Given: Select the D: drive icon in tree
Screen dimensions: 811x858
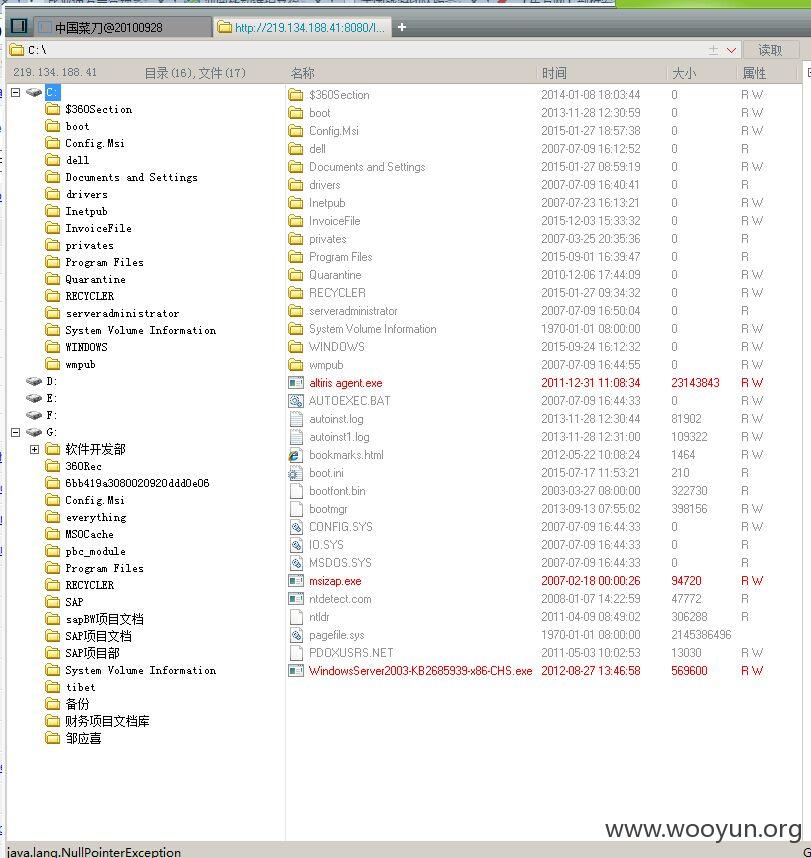Looking at the screenshot, I should [34, 381].
